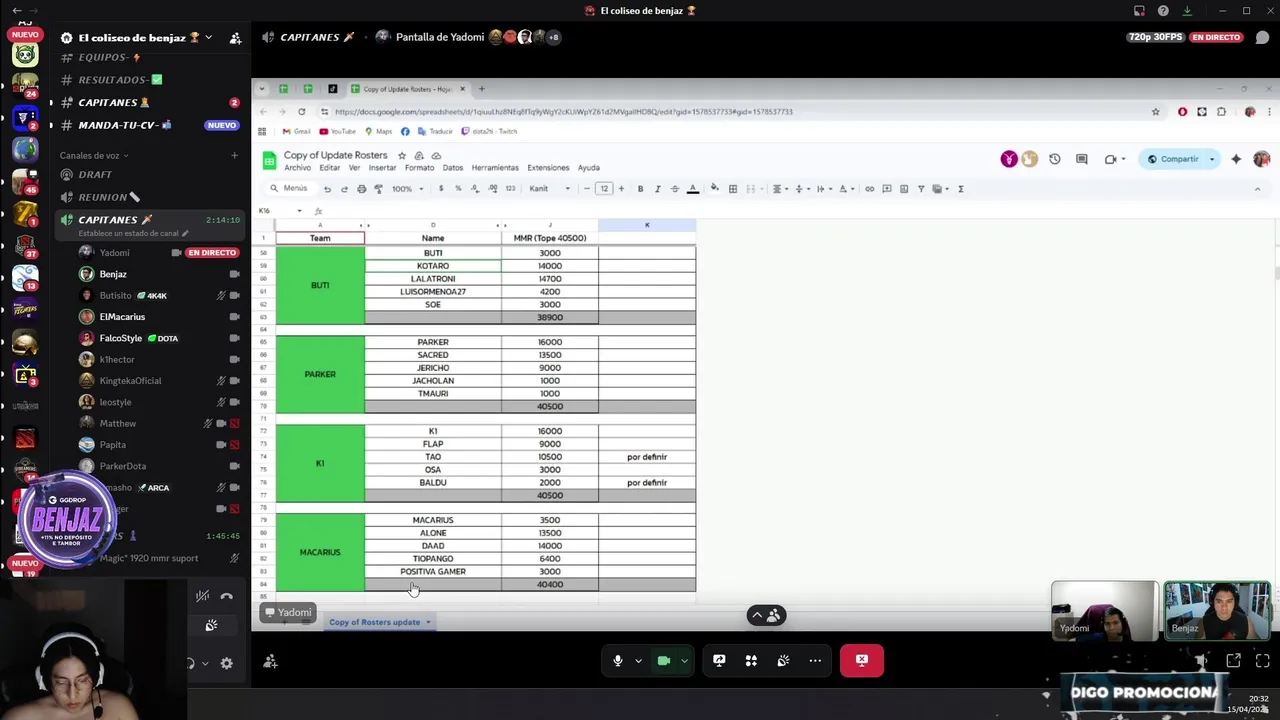The image size is (1280, 720).
Task: Open Activities icon in call controls
Action: (x=751, y=660)
